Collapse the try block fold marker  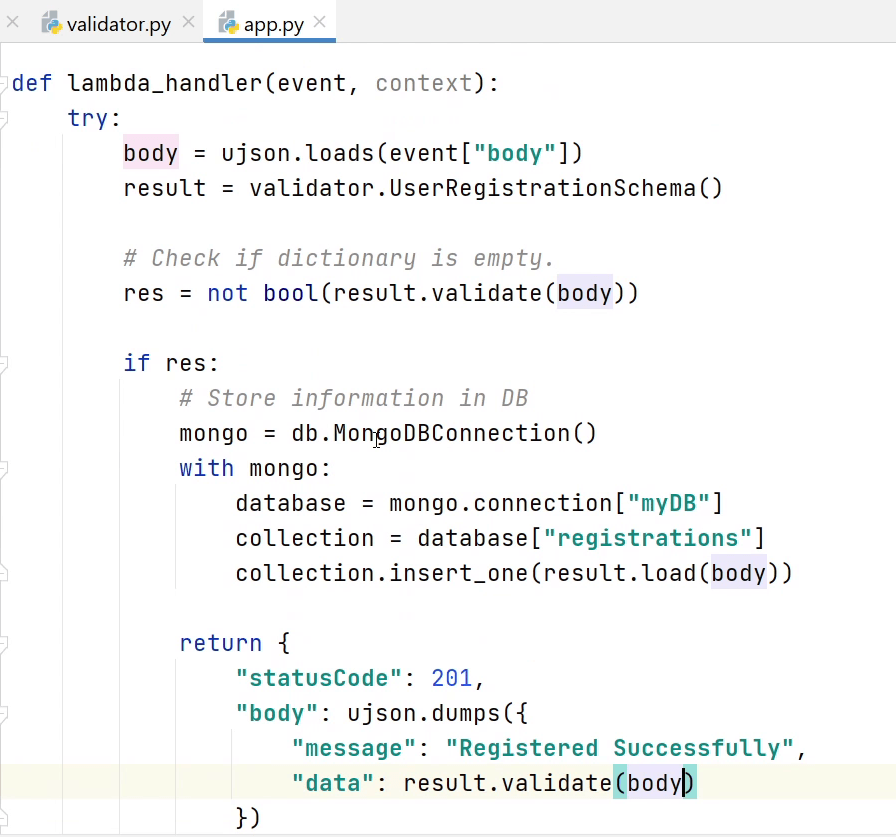(4, 119)
